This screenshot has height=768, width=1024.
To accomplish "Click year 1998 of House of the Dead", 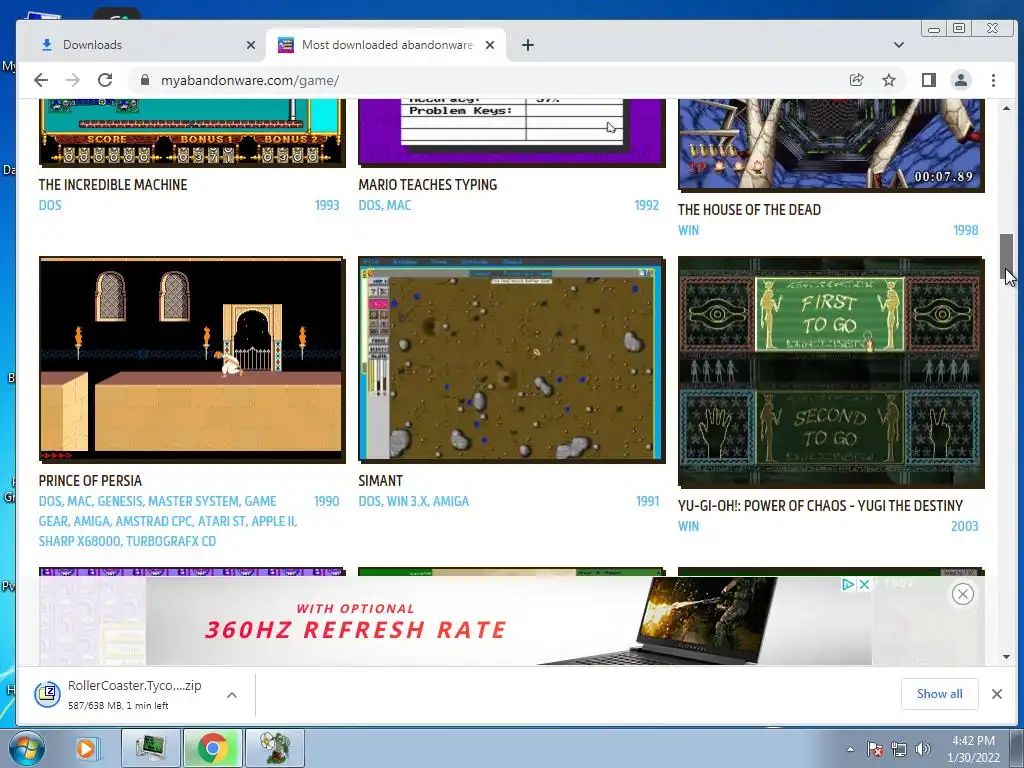I will [966, 230].
